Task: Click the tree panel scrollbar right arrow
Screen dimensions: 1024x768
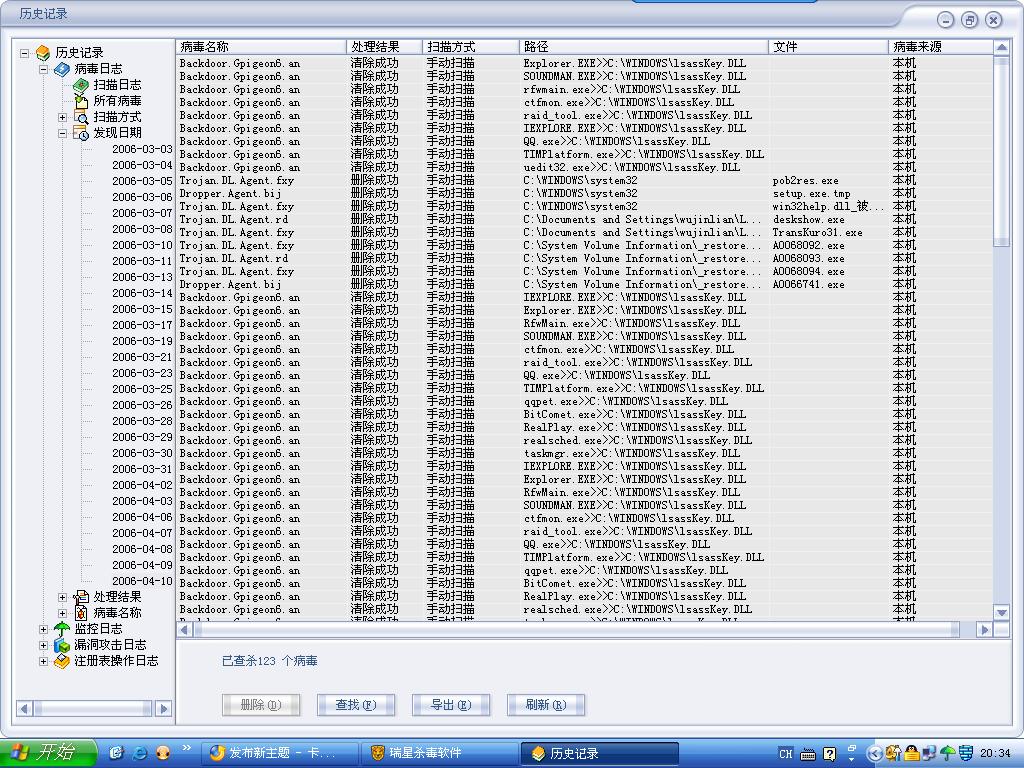Action: [164, 708]
